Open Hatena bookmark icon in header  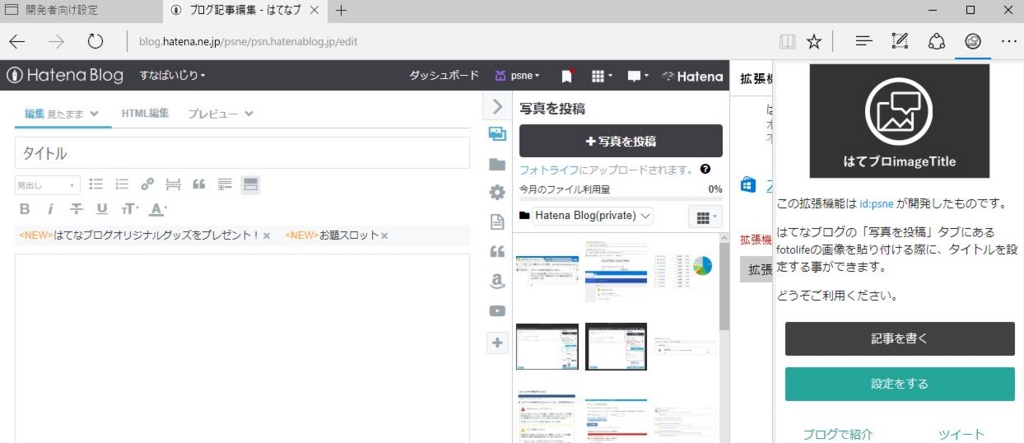567,76
